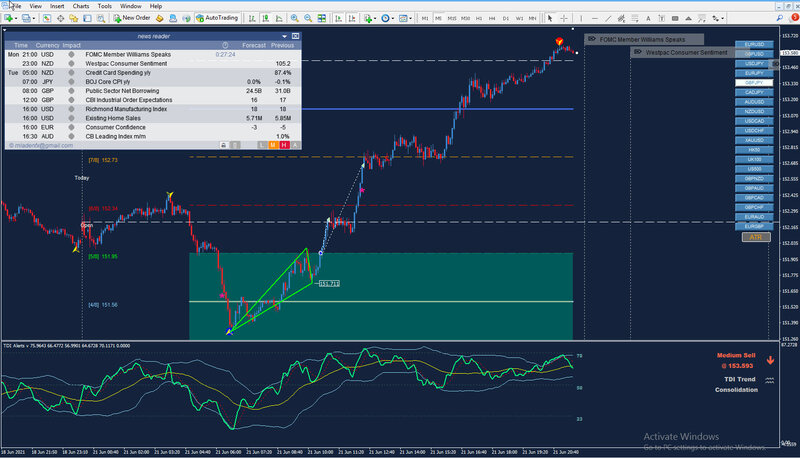The width and height of the screenshot is (800, 458).
Task: Toggle the orange M impact filter
Action: pyautogui.click(x=273, y=145)
